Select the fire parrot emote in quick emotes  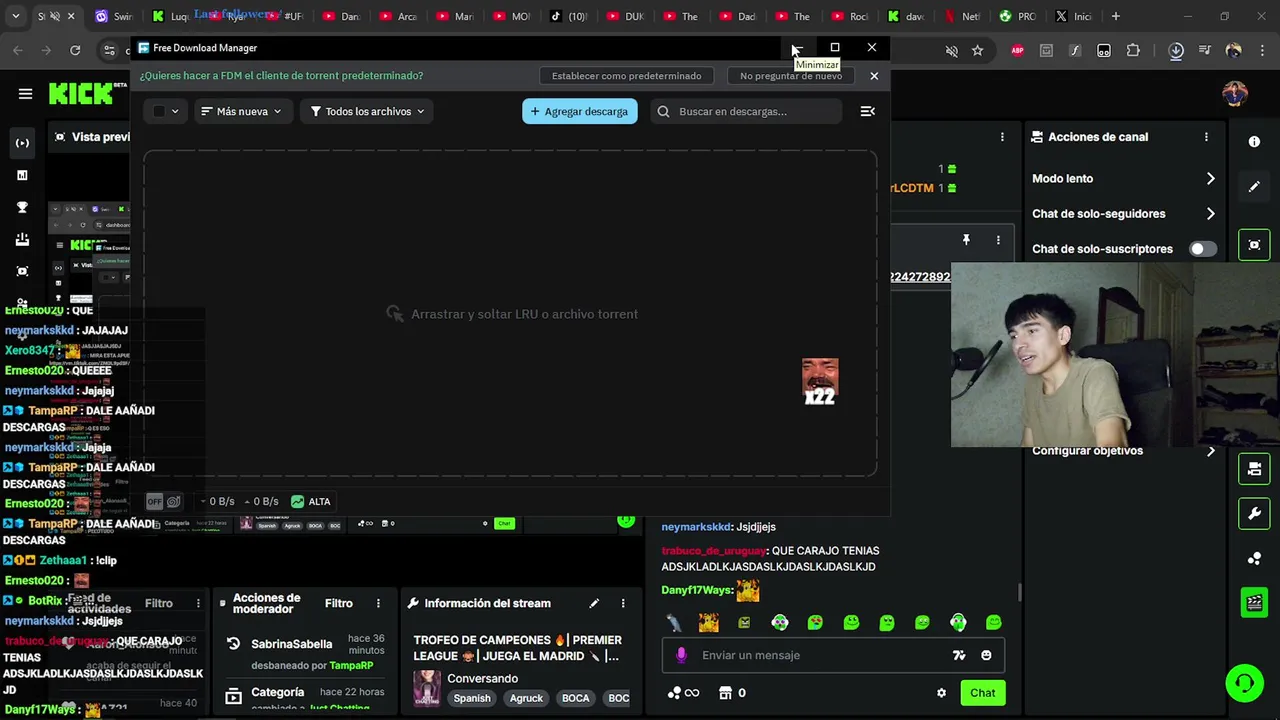[709, 623]
